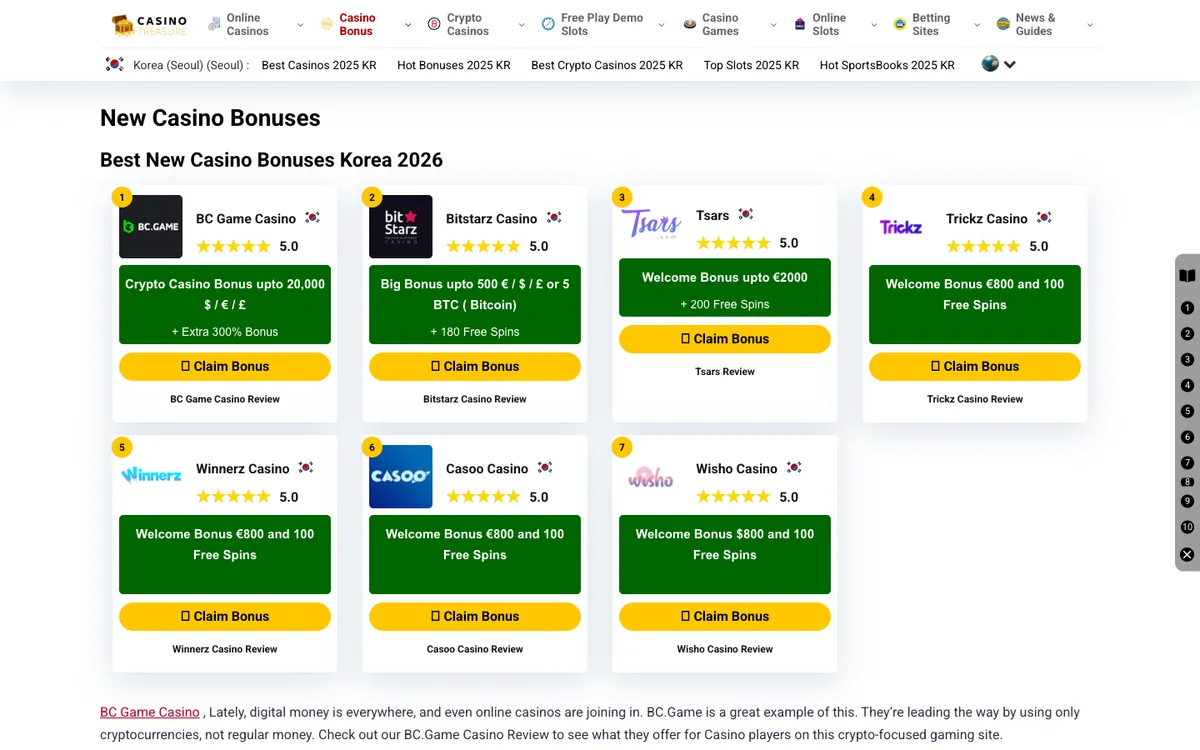This screenshot has width=1200, height=750.
Task: Expand the Betting Sites menu arrow
Action: (x=977, y=25)
